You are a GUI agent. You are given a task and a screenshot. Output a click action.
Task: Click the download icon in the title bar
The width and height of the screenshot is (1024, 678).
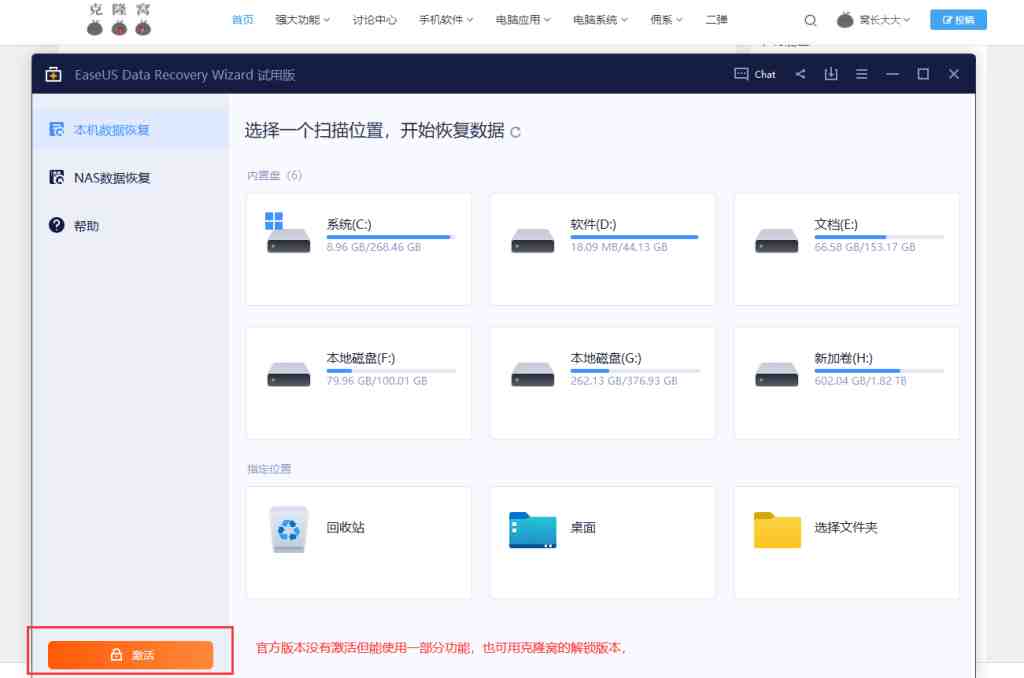[x=830, y=74]
